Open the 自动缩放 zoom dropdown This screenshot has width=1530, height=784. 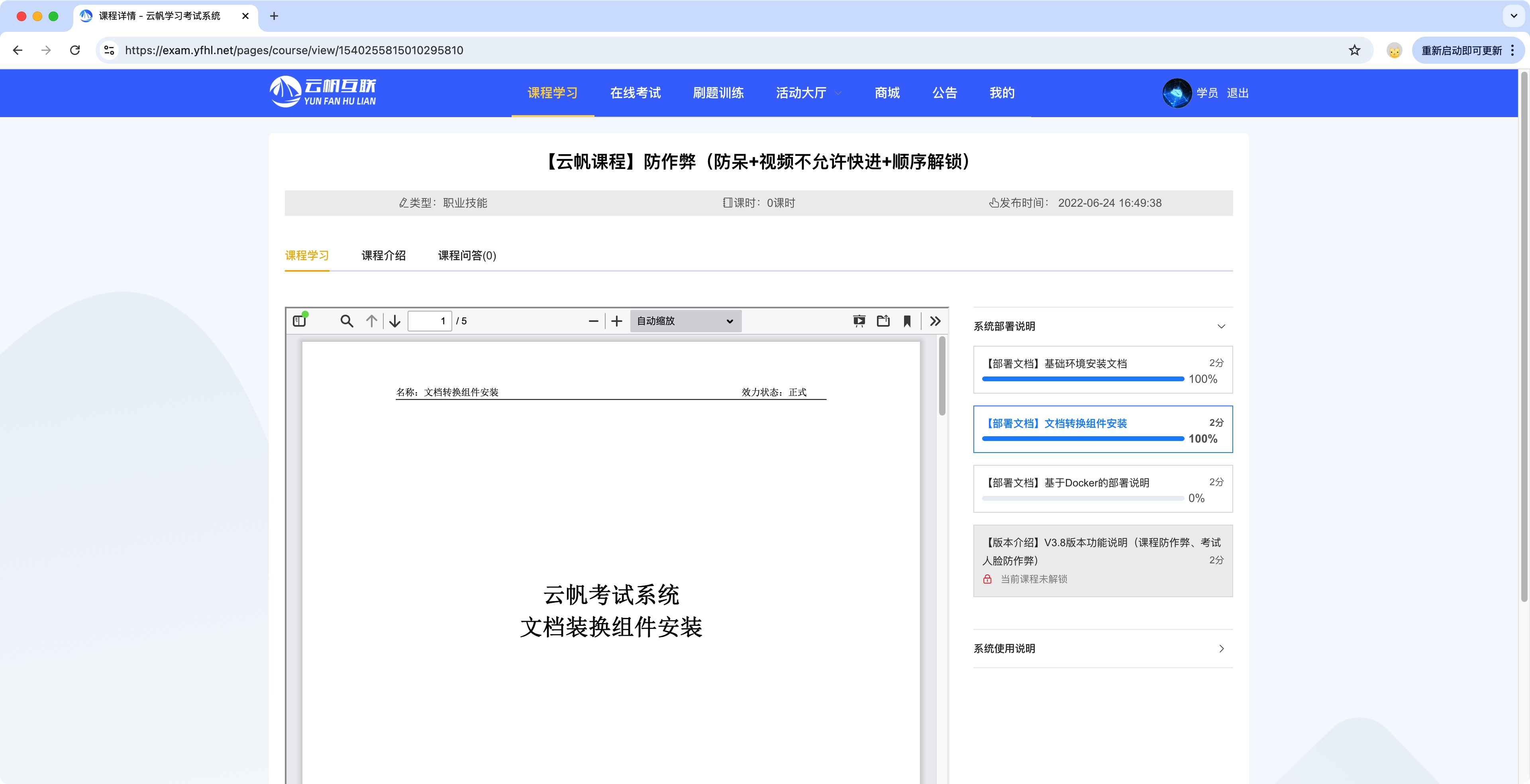pyautogui.click(x=685, y=321)
